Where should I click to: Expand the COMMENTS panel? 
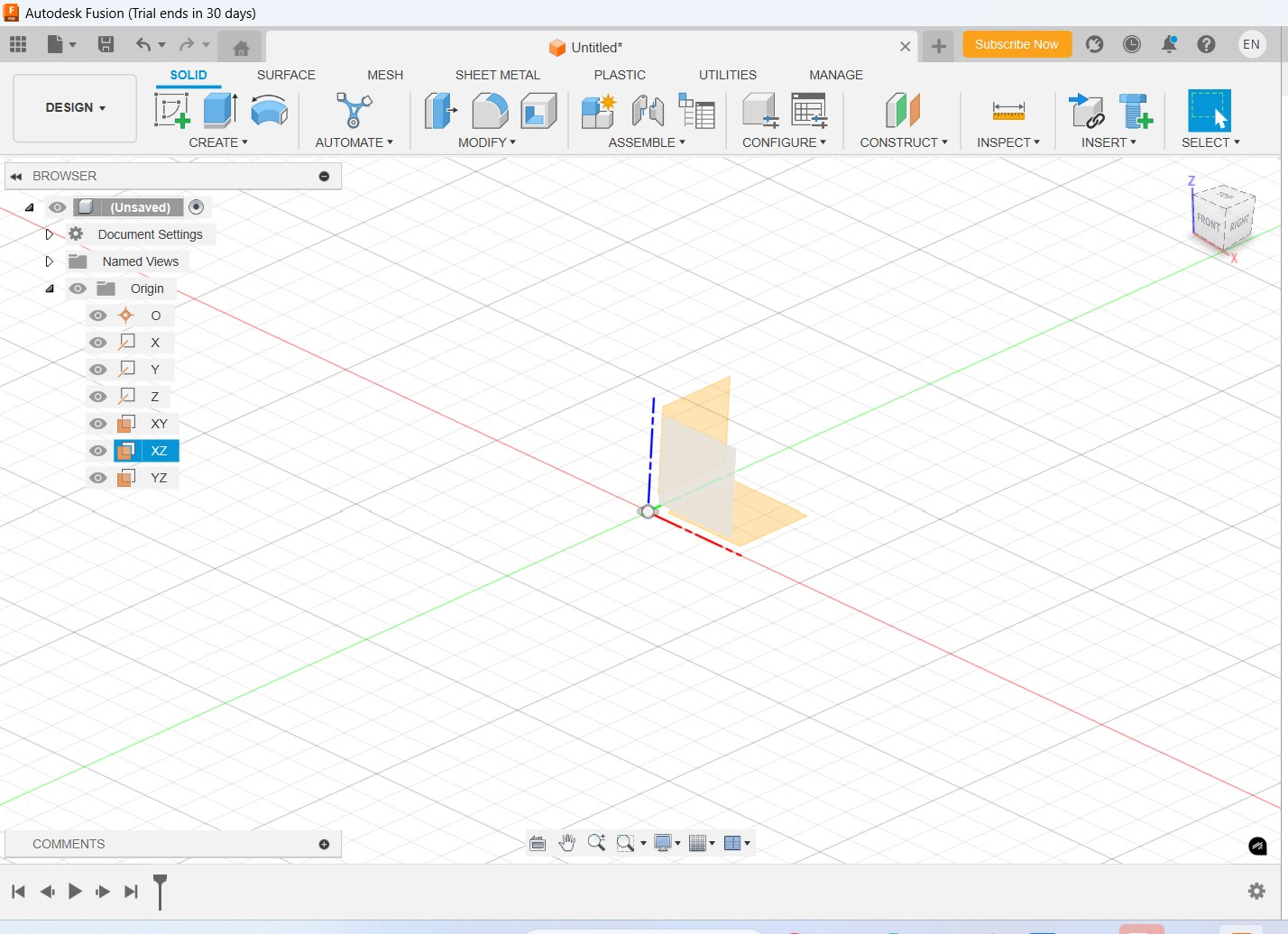pos(324,844)
